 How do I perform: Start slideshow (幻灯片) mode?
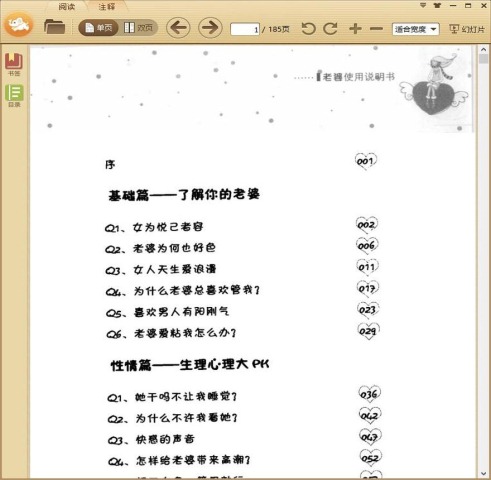(467, 29)
